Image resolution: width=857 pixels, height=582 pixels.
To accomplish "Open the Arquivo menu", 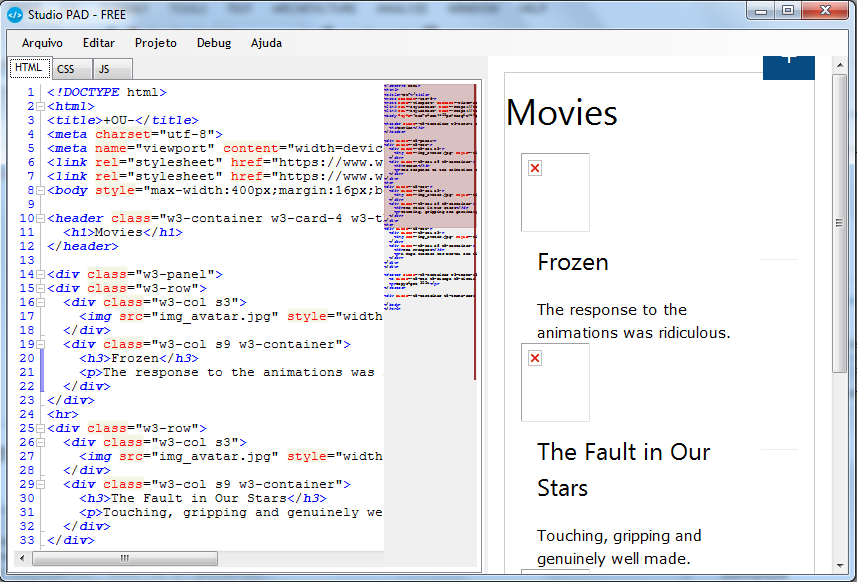I will tap(42, 43).
